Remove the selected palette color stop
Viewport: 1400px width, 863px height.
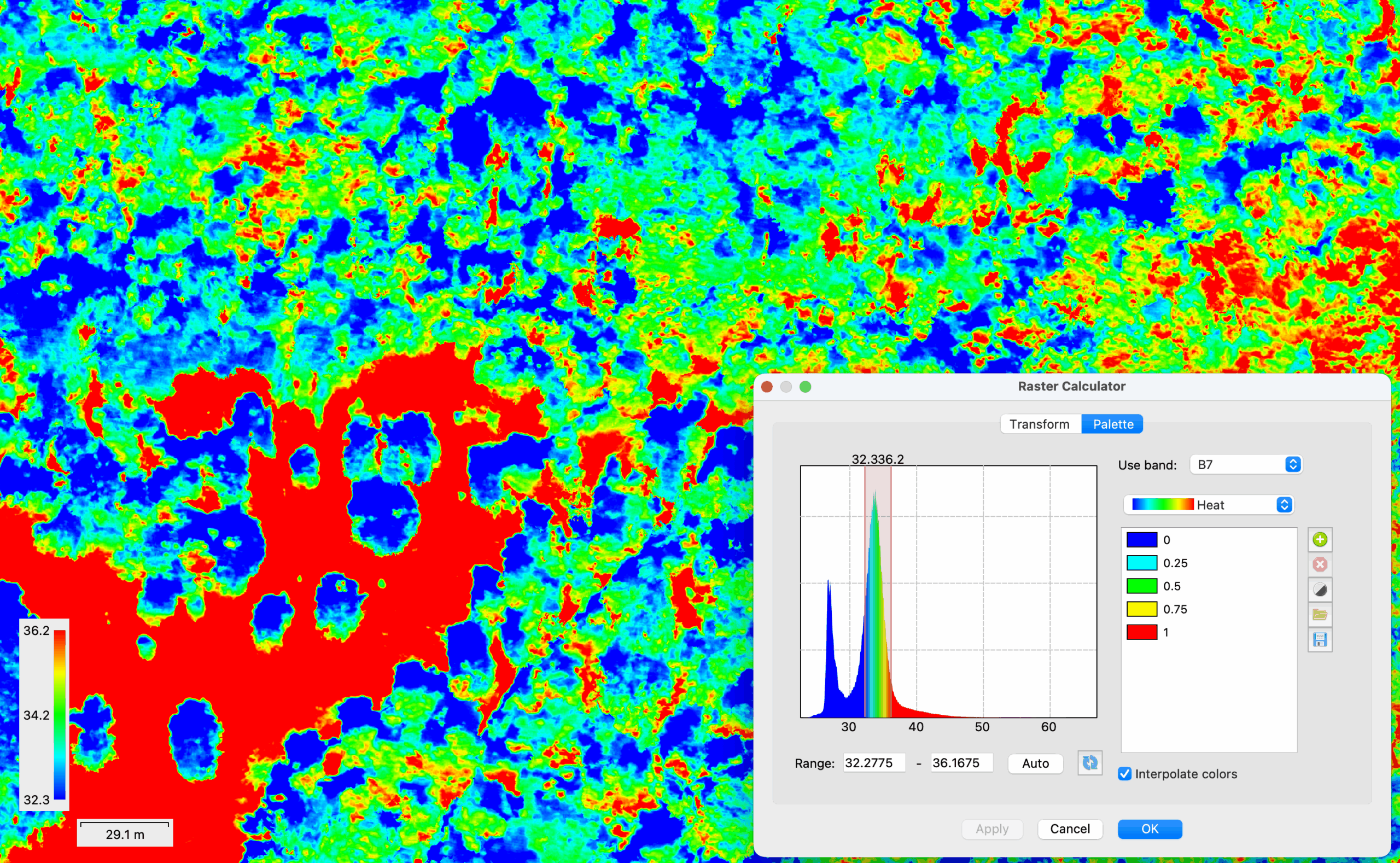pyautogui.click(x=1320, y=564)
